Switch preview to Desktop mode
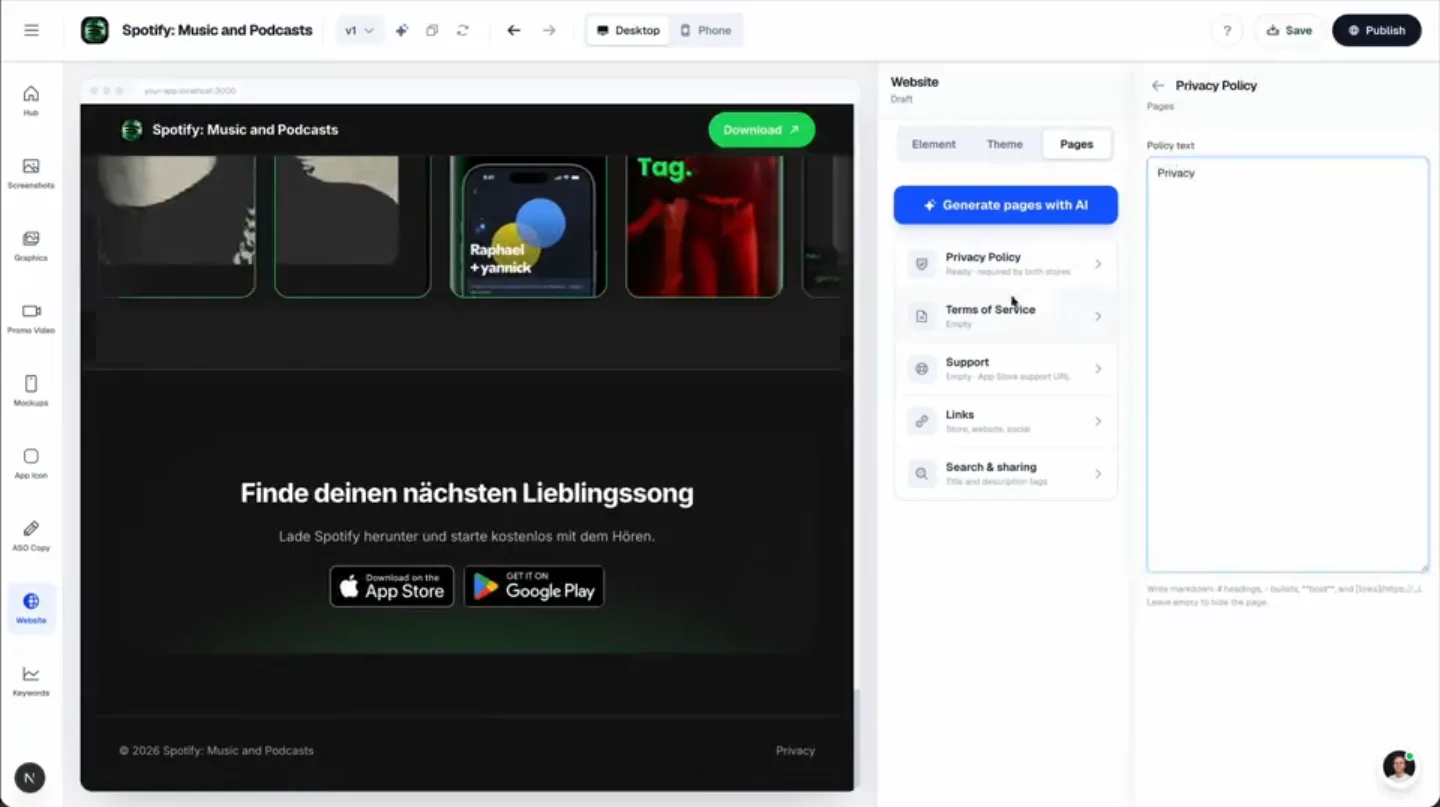1440x807 pixels. point(628,30)
